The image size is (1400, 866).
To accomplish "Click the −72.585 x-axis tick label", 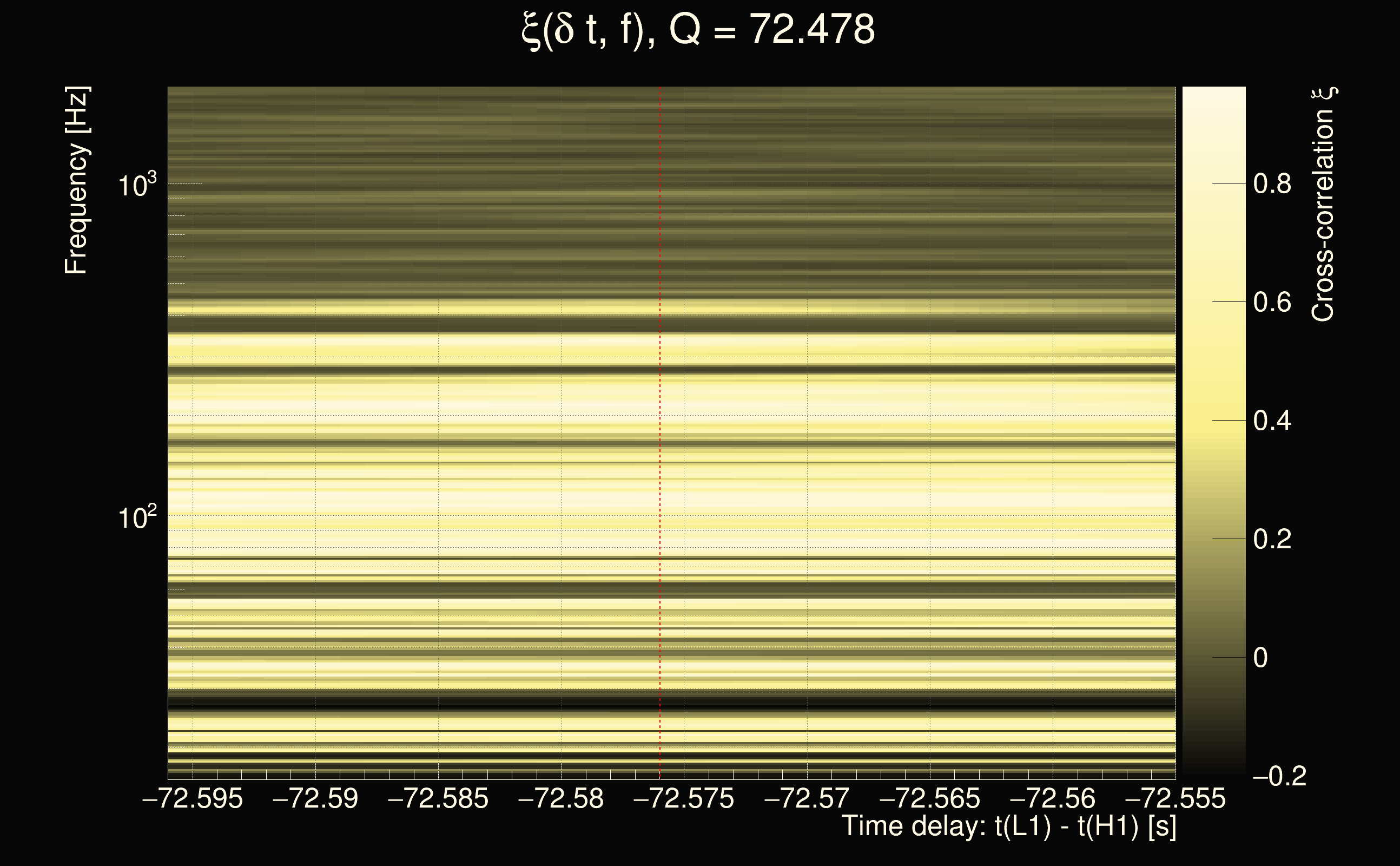I will click(x=438, y=798).
